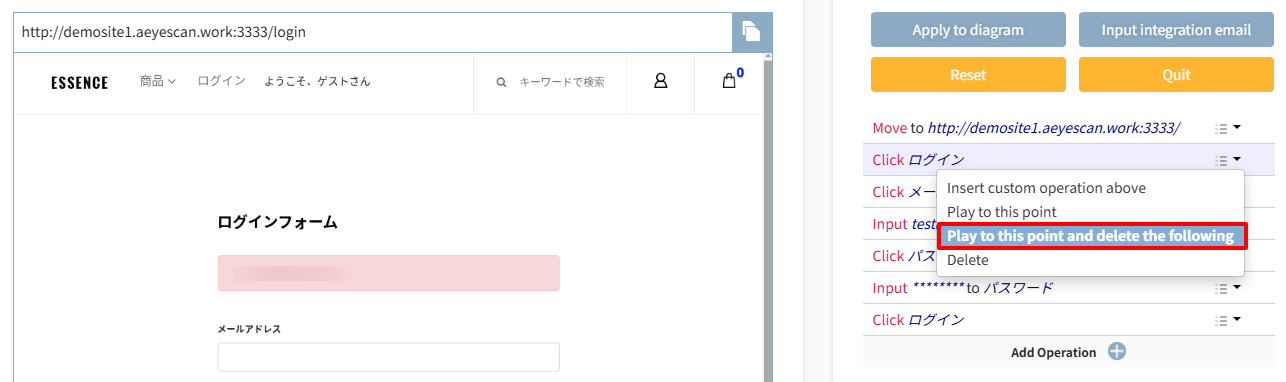Screen dimensions: 1286x382
Task: Open the user account icon
Action: click(660, 81)
